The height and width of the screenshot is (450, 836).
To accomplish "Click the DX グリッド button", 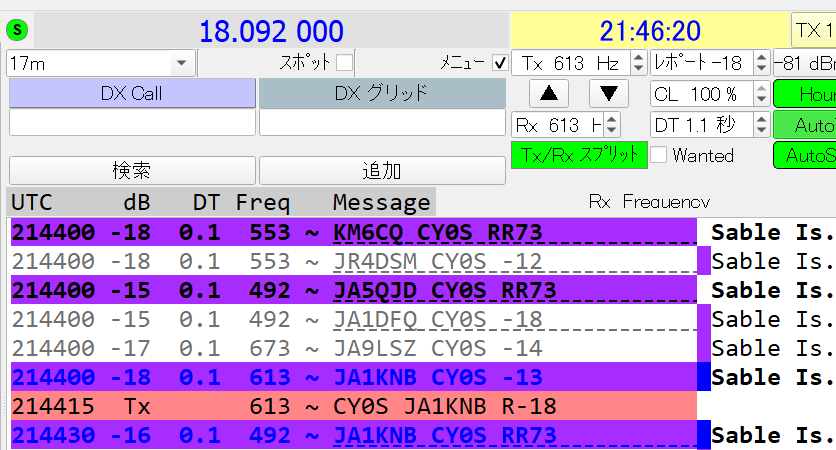I will click(382, 93).
